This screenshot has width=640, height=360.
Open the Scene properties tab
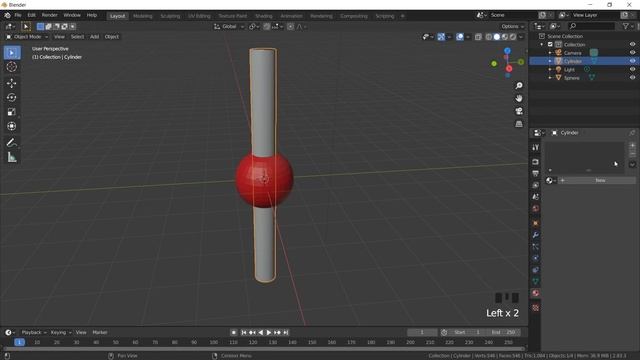[x=536, y=197]
